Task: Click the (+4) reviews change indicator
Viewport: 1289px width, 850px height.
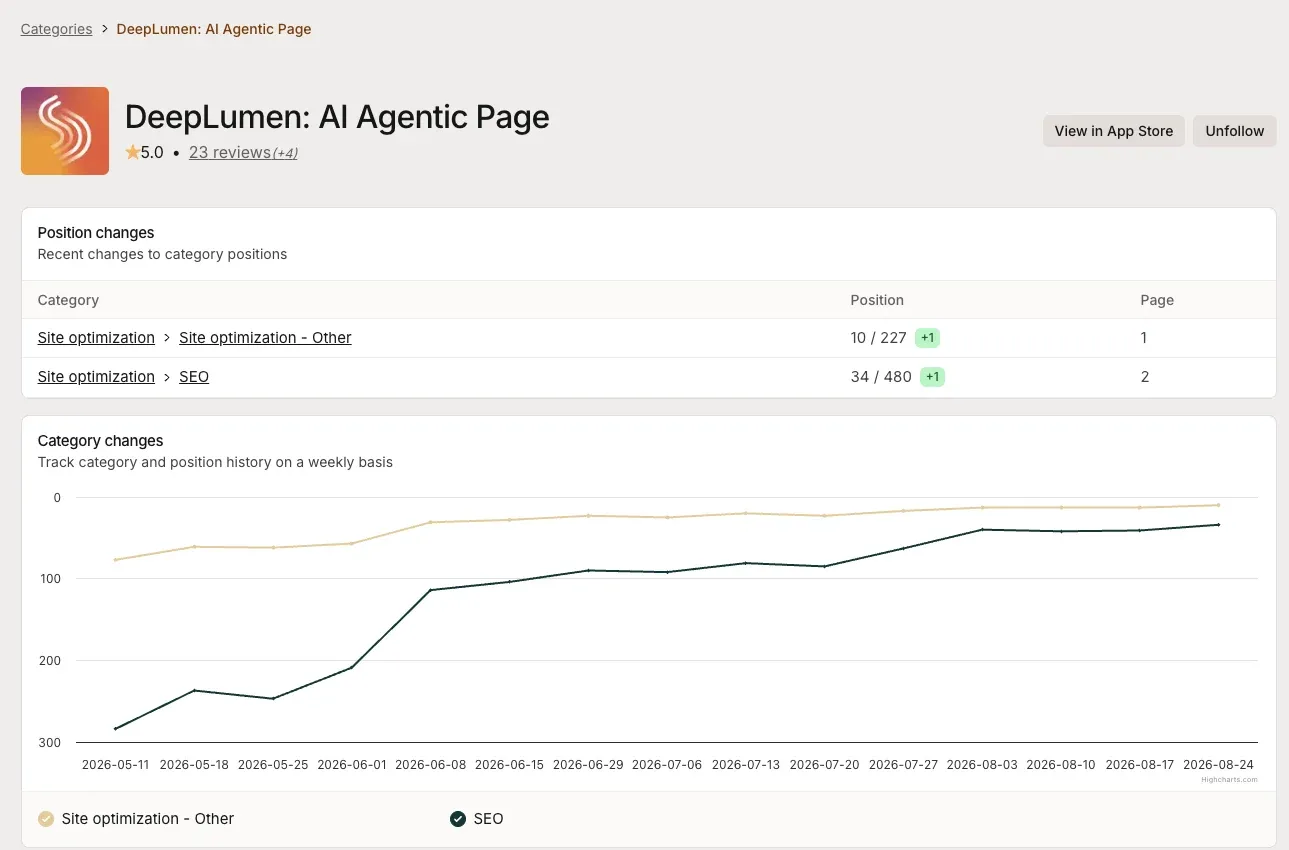Action: 285,153
